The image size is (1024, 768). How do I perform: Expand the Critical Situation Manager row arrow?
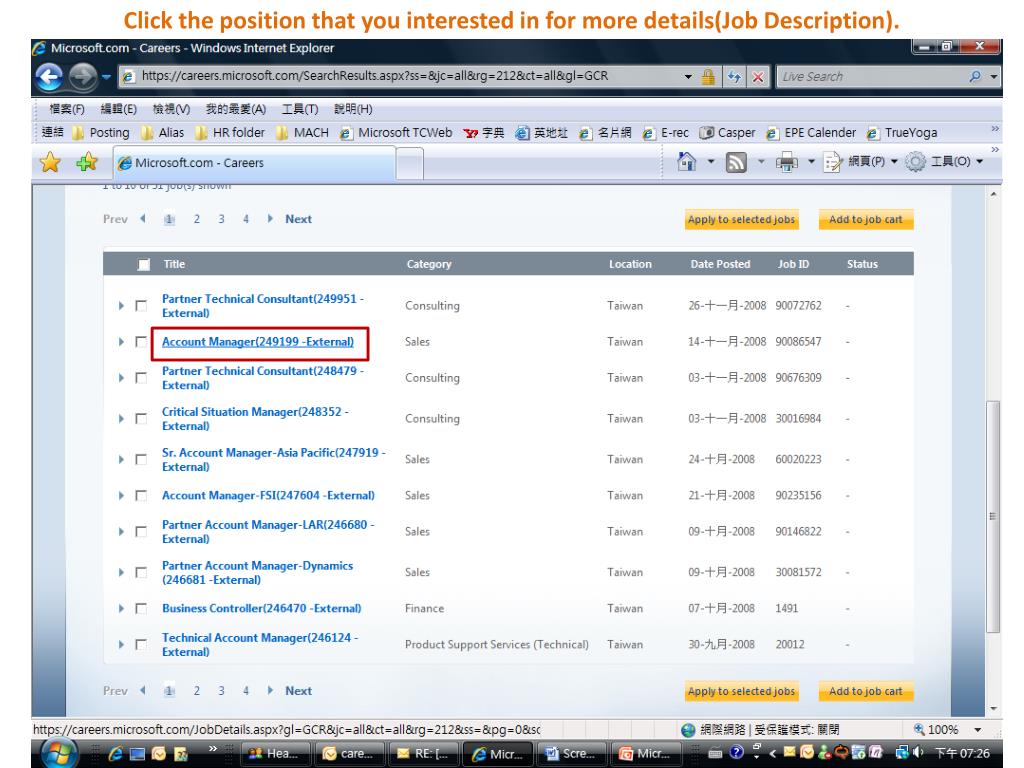pyautogui.click(x=121, y=419)
